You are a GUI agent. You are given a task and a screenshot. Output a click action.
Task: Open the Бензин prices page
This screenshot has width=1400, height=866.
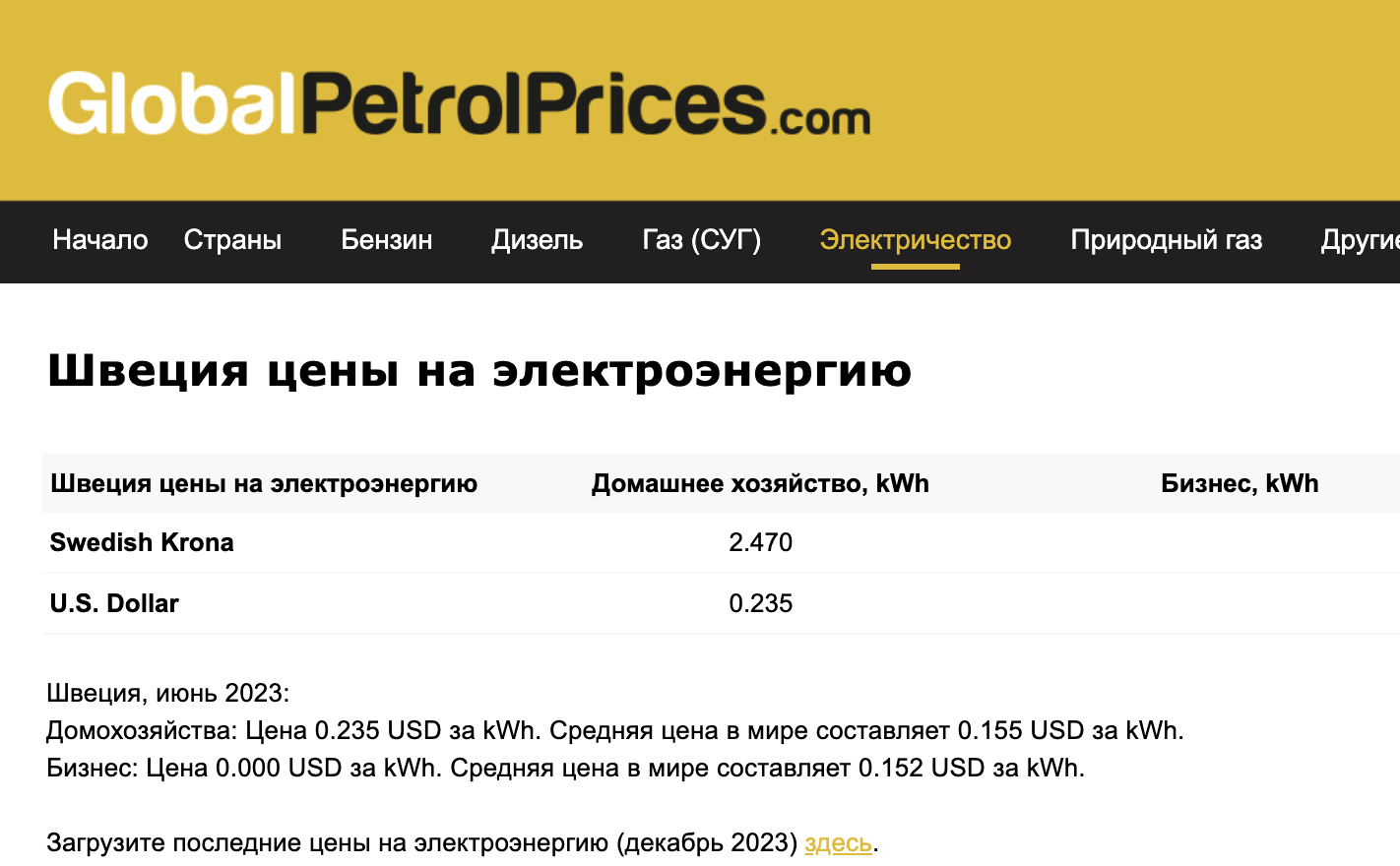point(386,240)
